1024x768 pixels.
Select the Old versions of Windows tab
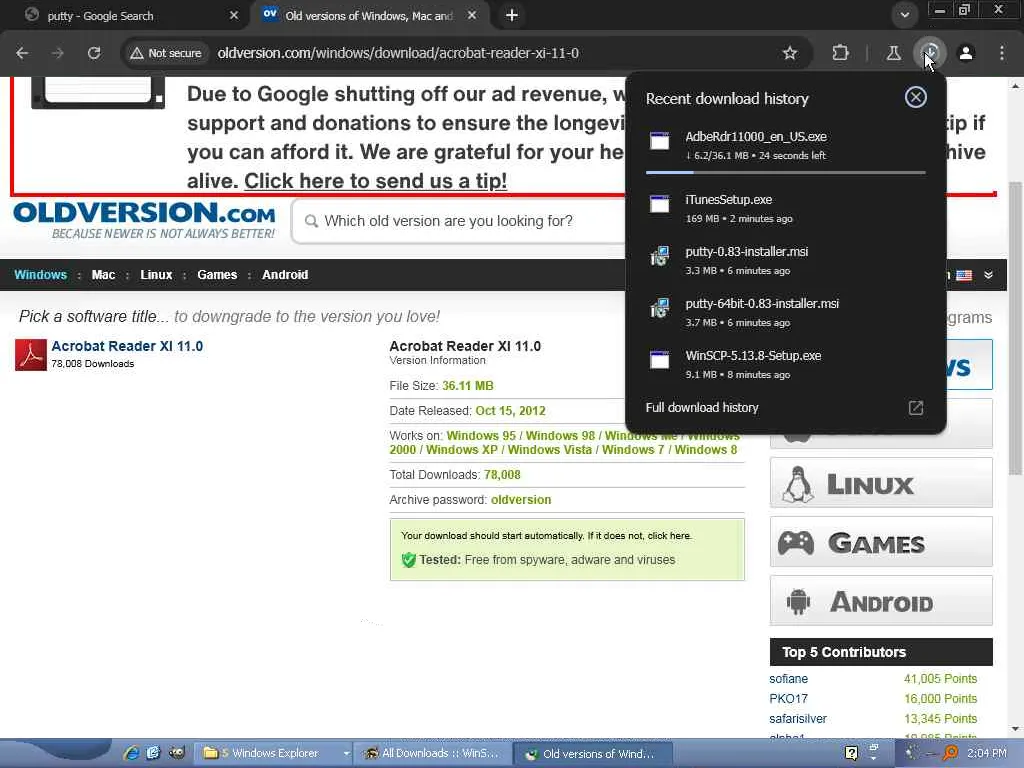369,15
